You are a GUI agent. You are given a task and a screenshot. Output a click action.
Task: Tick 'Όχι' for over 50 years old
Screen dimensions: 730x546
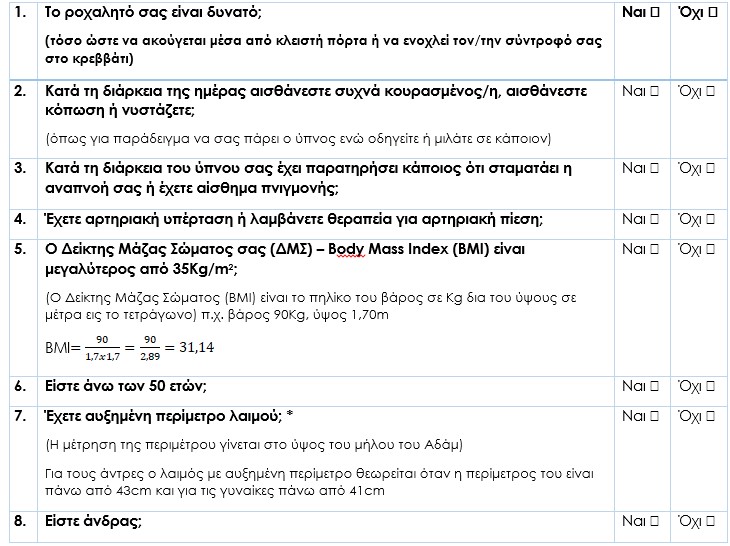[710, 385]
